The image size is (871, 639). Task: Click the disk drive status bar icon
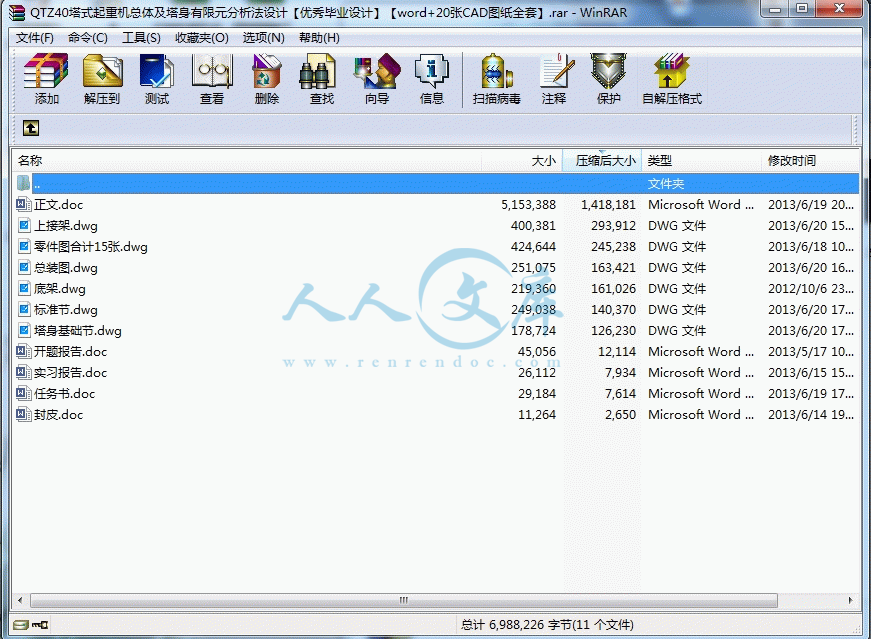21,625
